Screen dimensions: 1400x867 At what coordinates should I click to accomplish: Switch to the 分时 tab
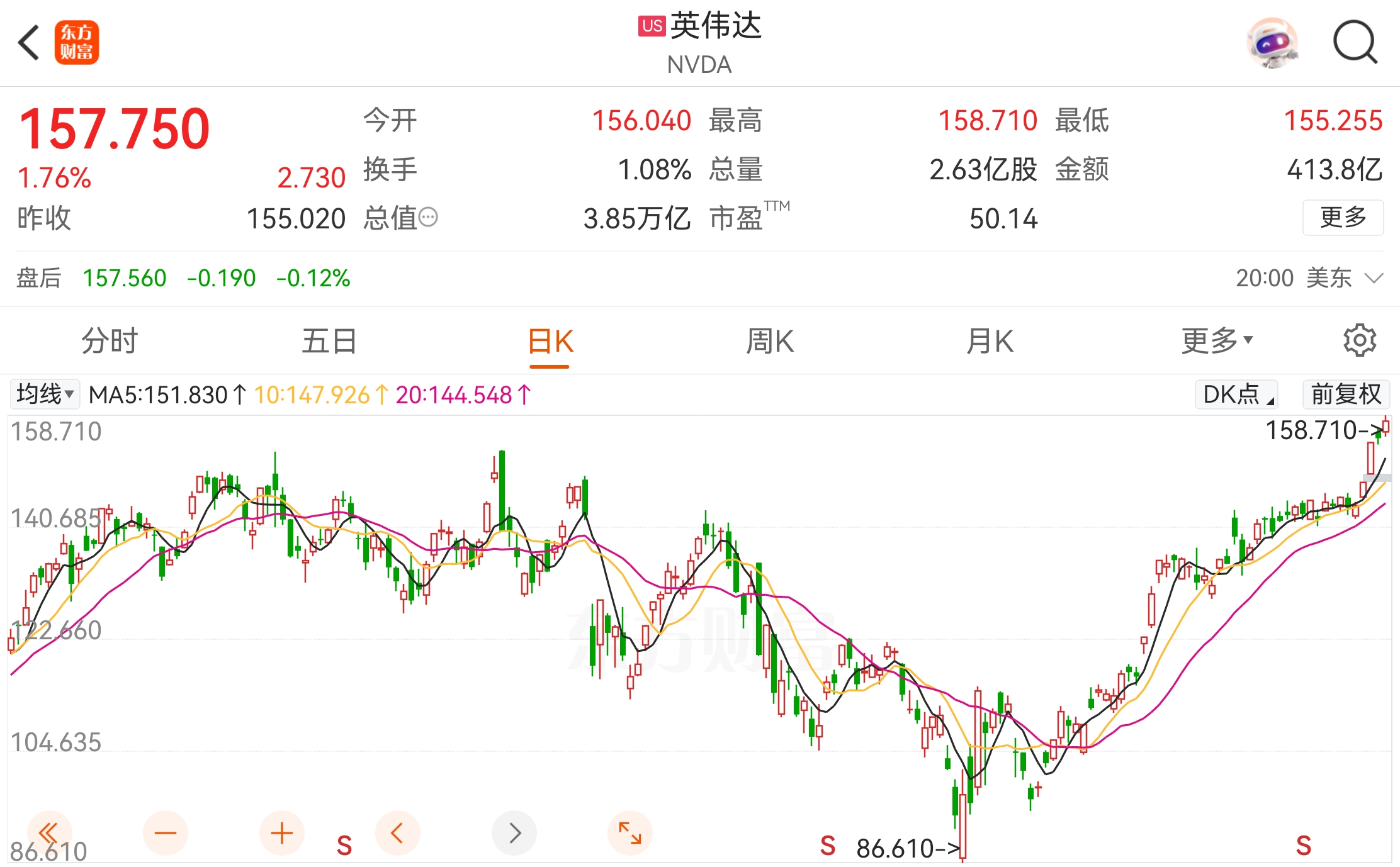[110, 341]
